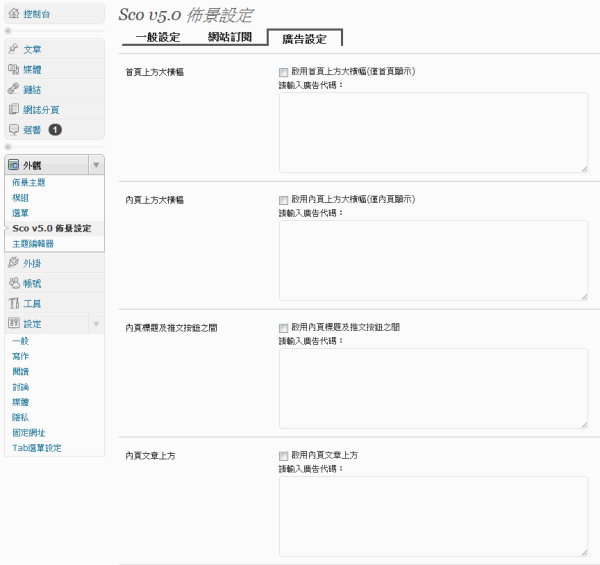This screenshot has width=600, height=565.
Task: Click the Media (媒體) icon in sidebar
Action: (x=13, y=69)
